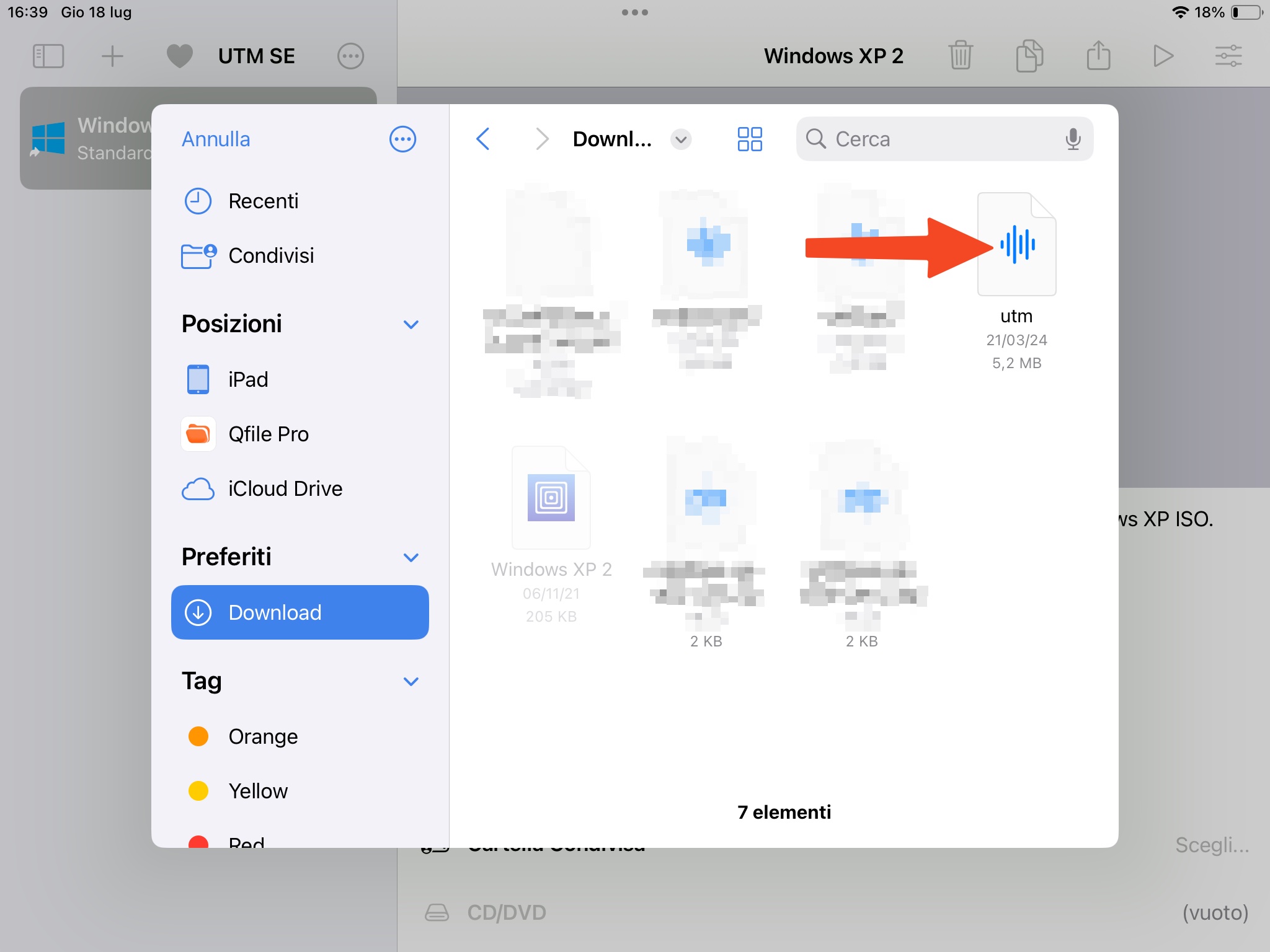Tap the utm file date 21/03/24

1016,340
